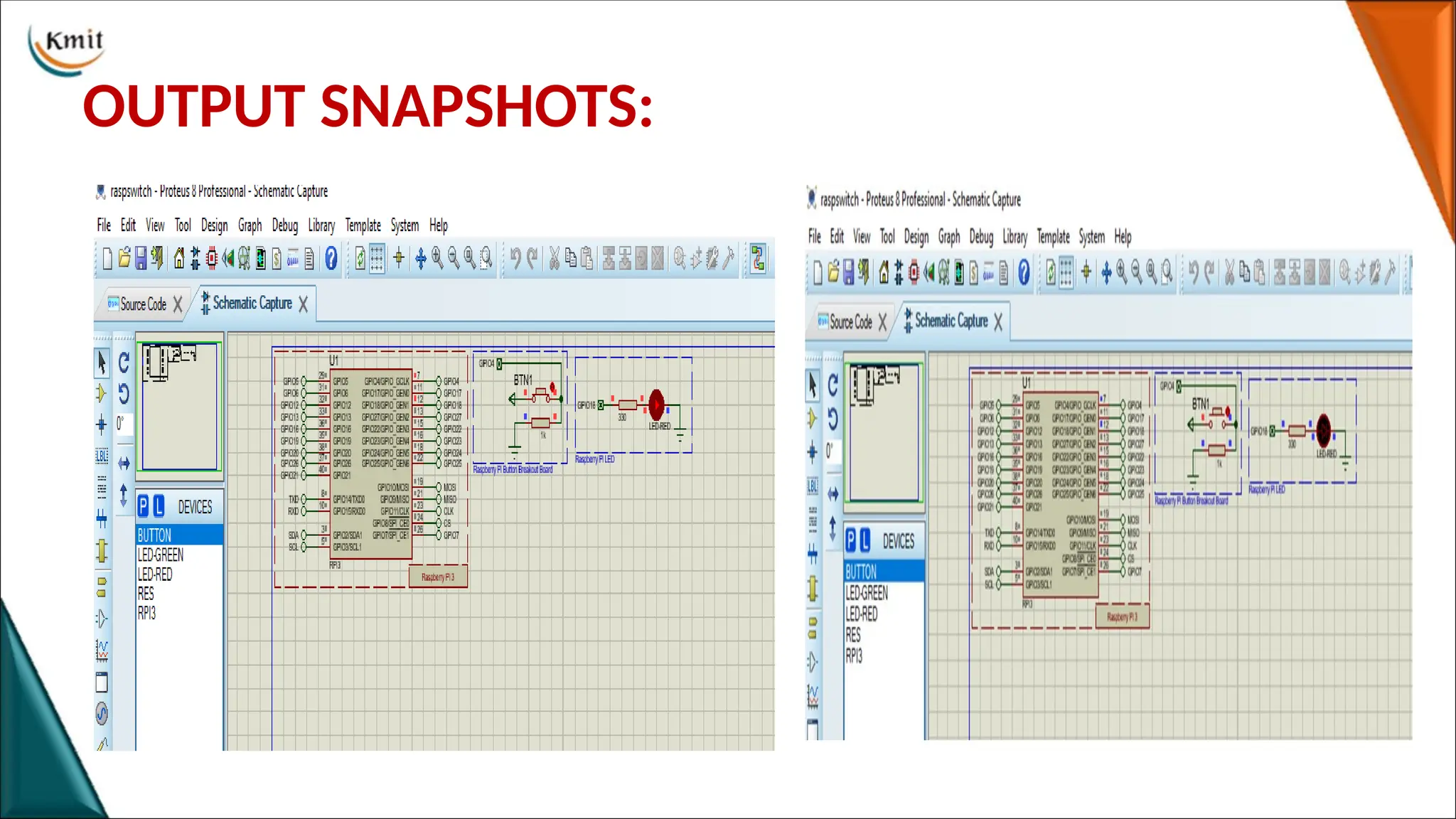Select the Selection arrow tool in left window
The image size is (1456, 819).
coord(102,363)
